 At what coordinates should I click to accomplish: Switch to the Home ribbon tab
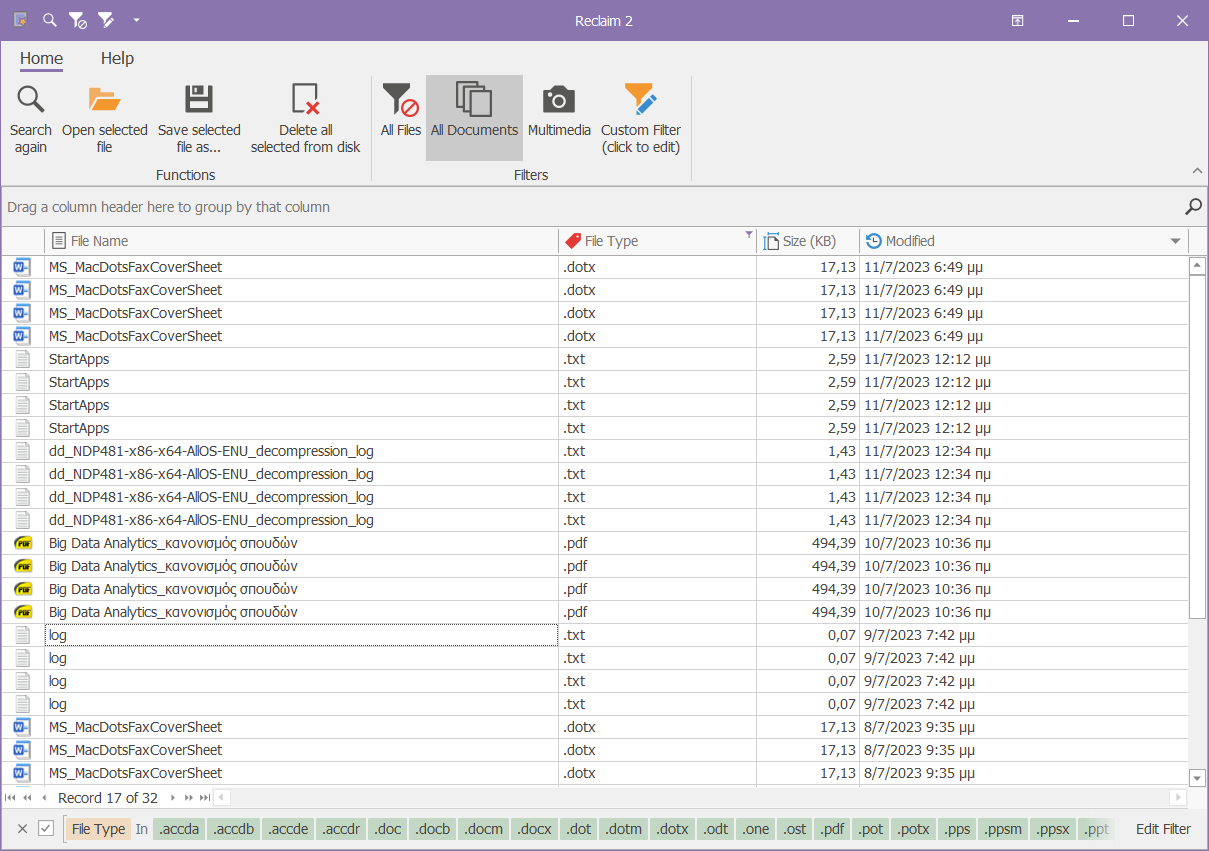41,58
